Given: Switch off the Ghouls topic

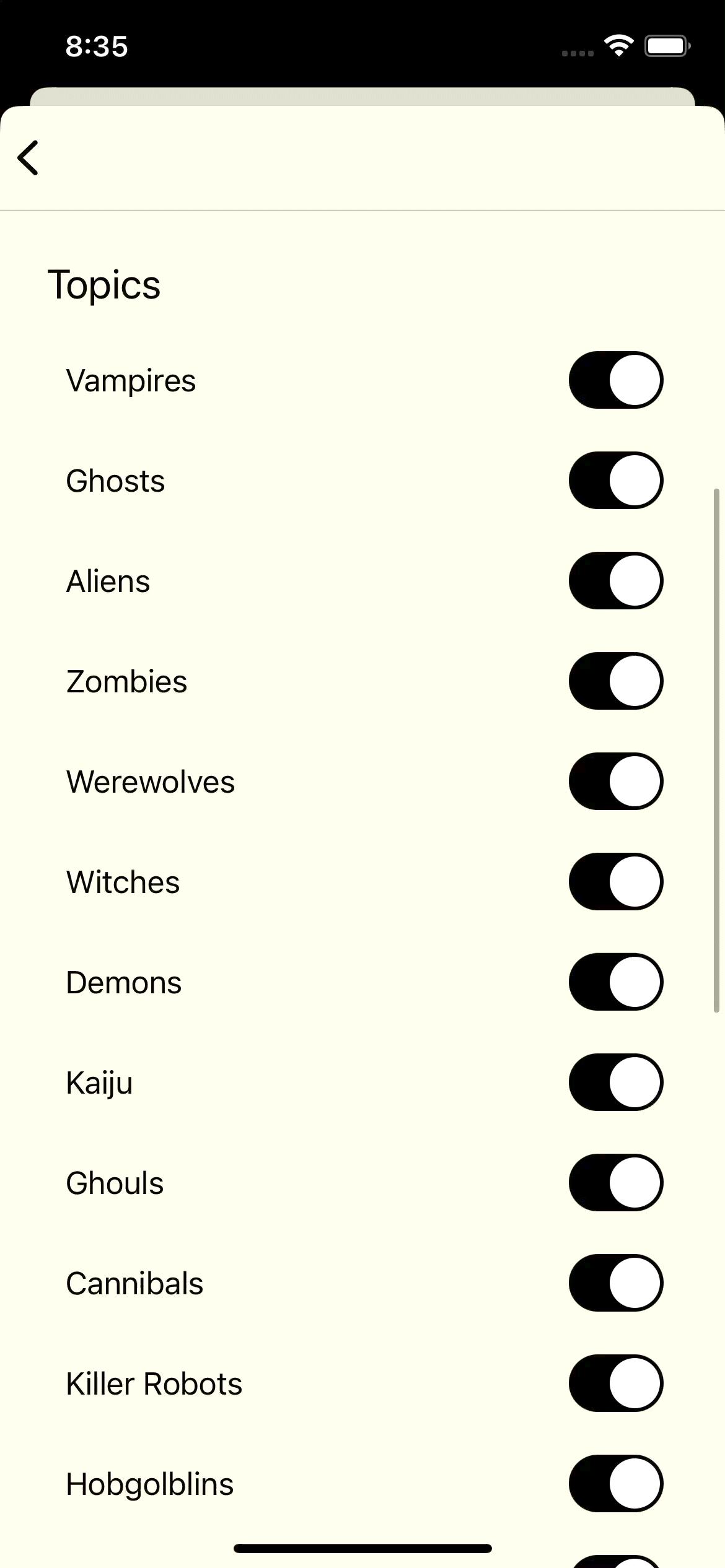Looking at the screenshot, I should 616,1183.
